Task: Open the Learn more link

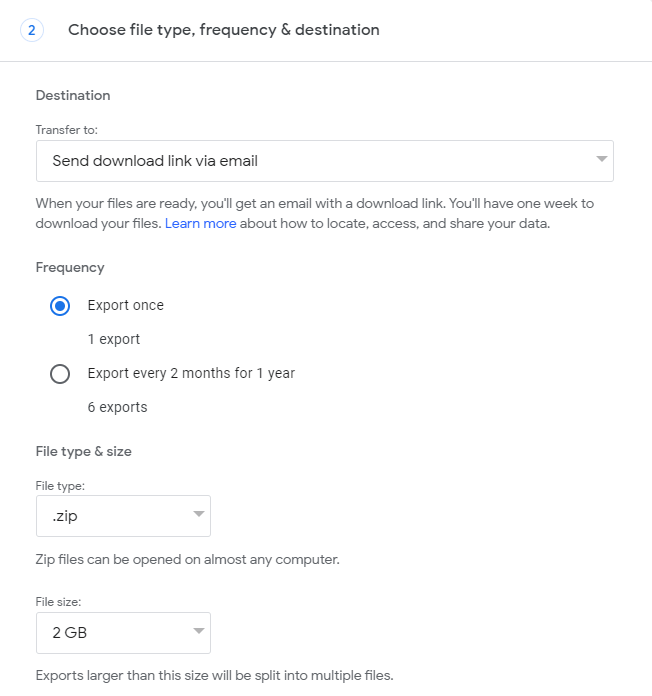Action: coord(201,223)
